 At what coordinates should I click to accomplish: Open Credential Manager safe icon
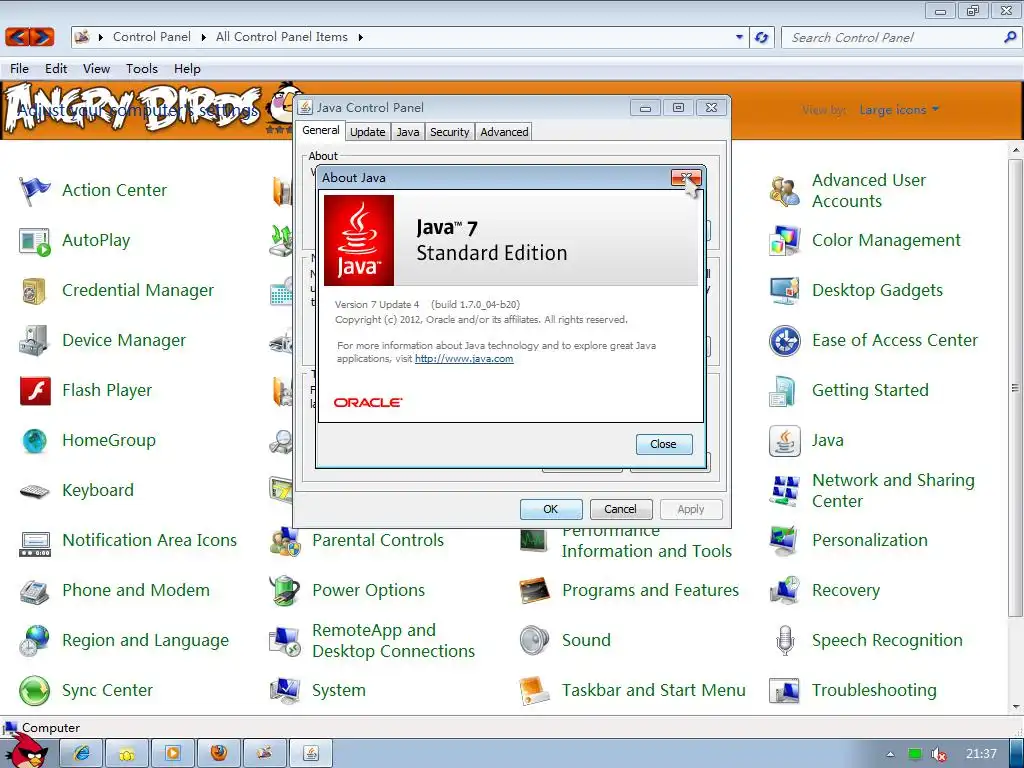tap(34, 291)
